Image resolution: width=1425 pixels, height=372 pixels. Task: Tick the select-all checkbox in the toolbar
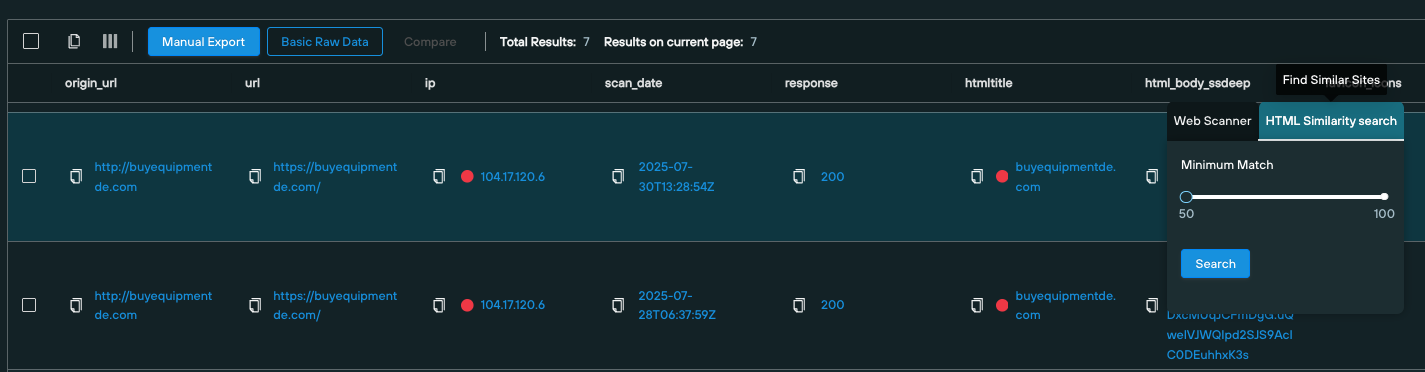pos(31,41)
